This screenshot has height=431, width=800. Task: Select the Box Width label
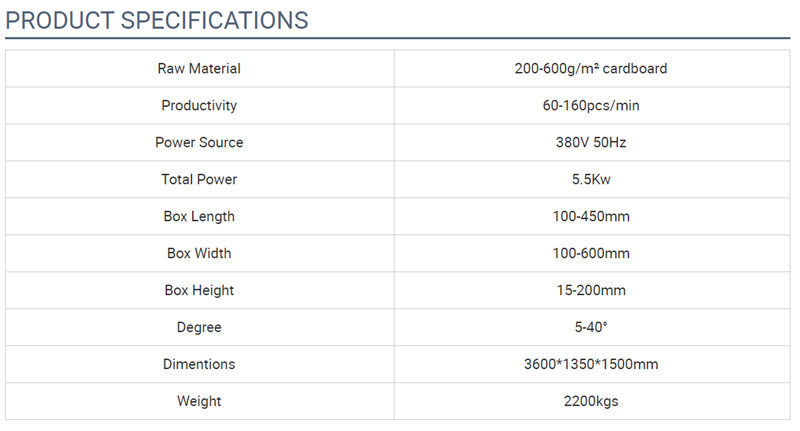coord(199,253)
